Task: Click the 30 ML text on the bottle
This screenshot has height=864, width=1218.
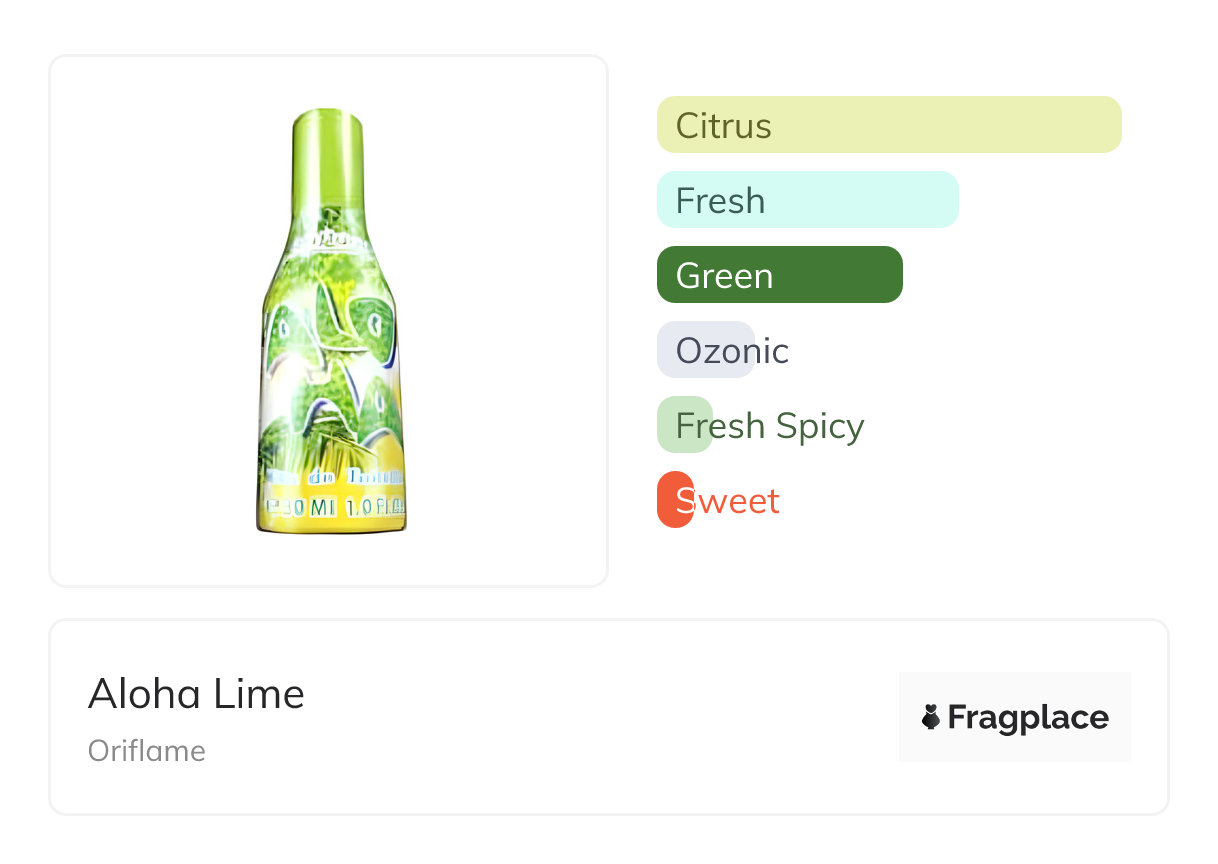Action: pos(301,507)
